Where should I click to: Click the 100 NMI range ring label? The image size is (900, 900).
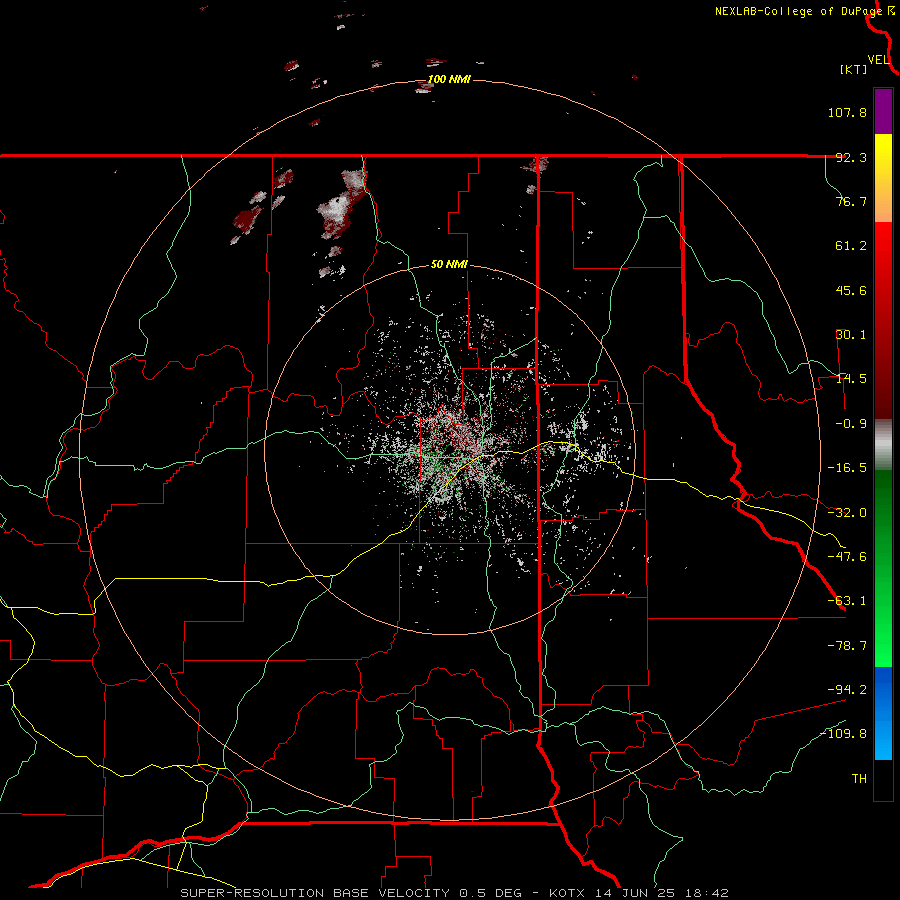coord(449,79)
